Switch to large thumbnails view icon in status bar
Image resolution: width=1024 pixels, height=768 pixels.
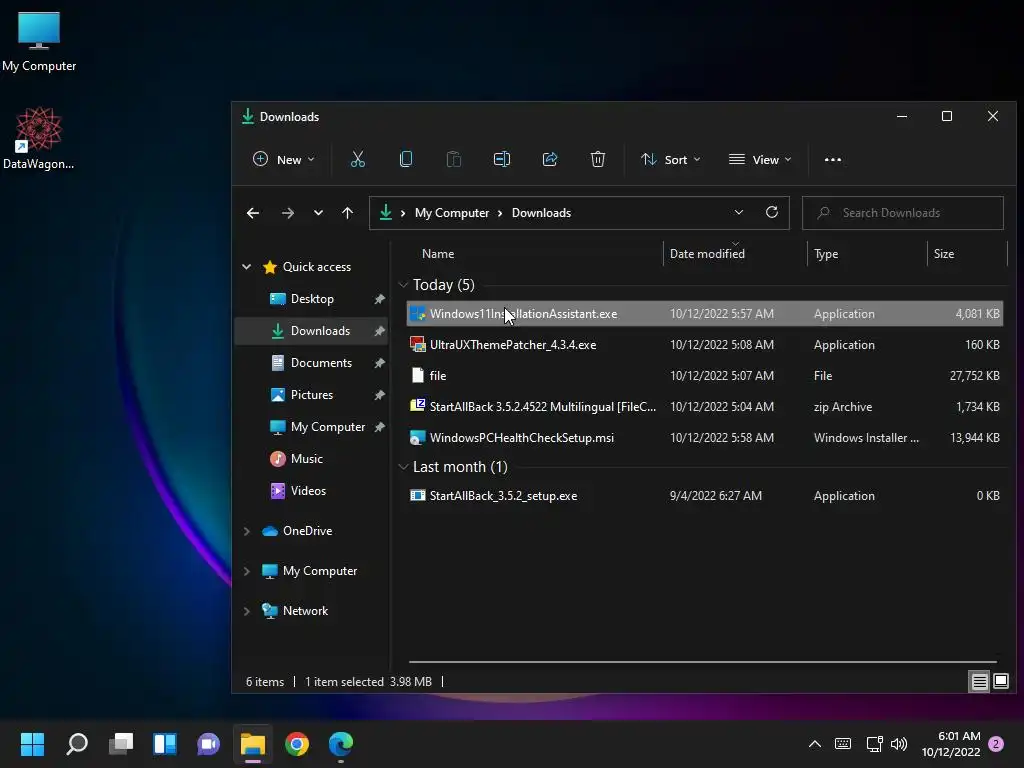(x=1000, y=682)
